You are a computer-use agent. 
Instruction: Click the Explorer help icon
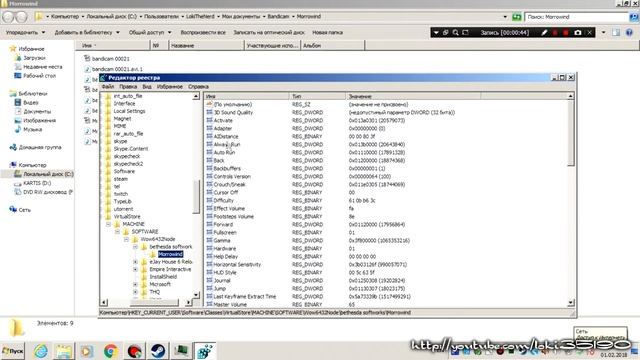(629, 33)
